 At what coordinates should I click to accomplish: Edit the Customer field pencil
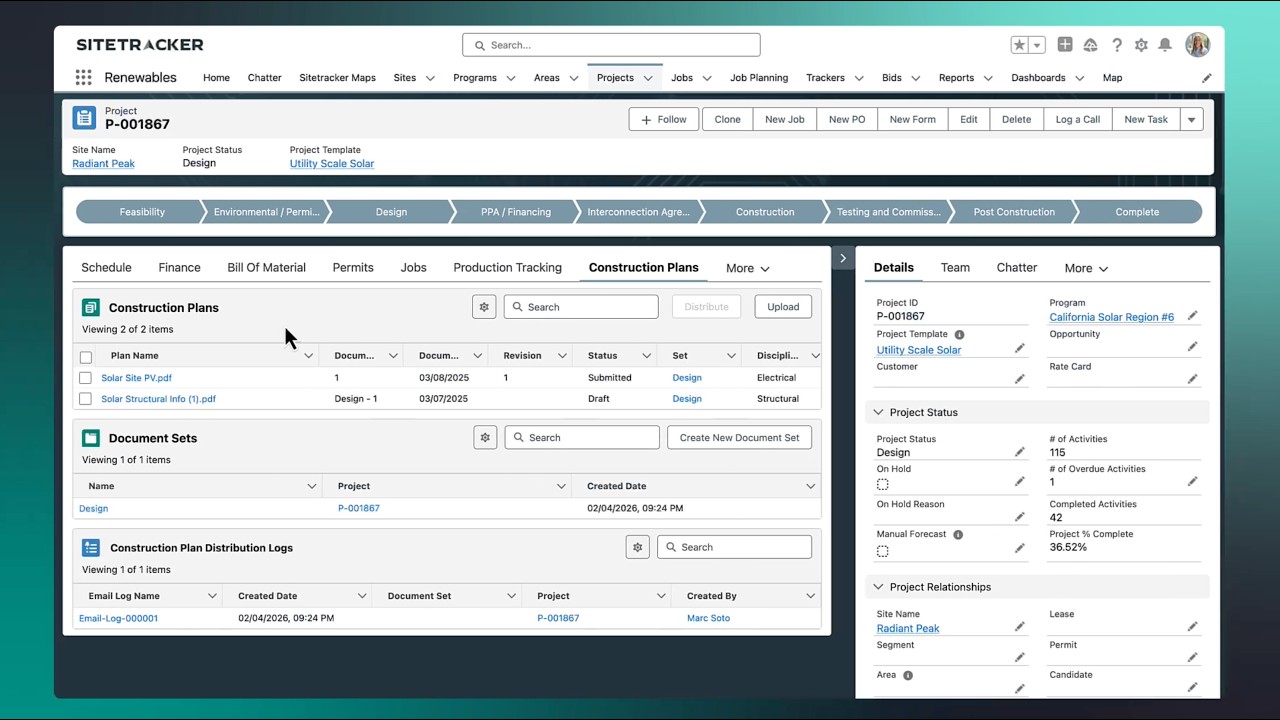(1019, 379)
